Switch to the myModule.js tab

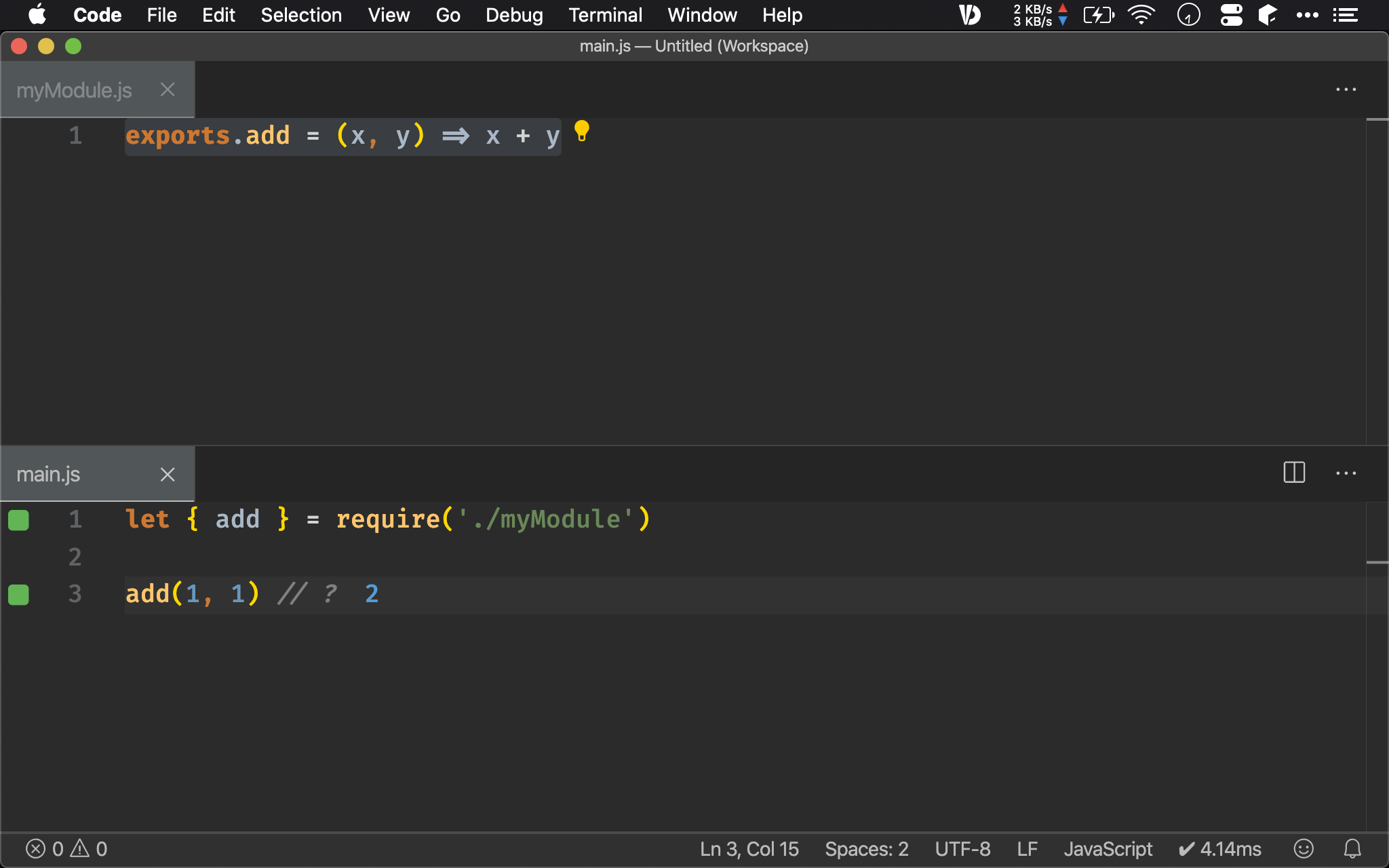(x=75, y=90)
